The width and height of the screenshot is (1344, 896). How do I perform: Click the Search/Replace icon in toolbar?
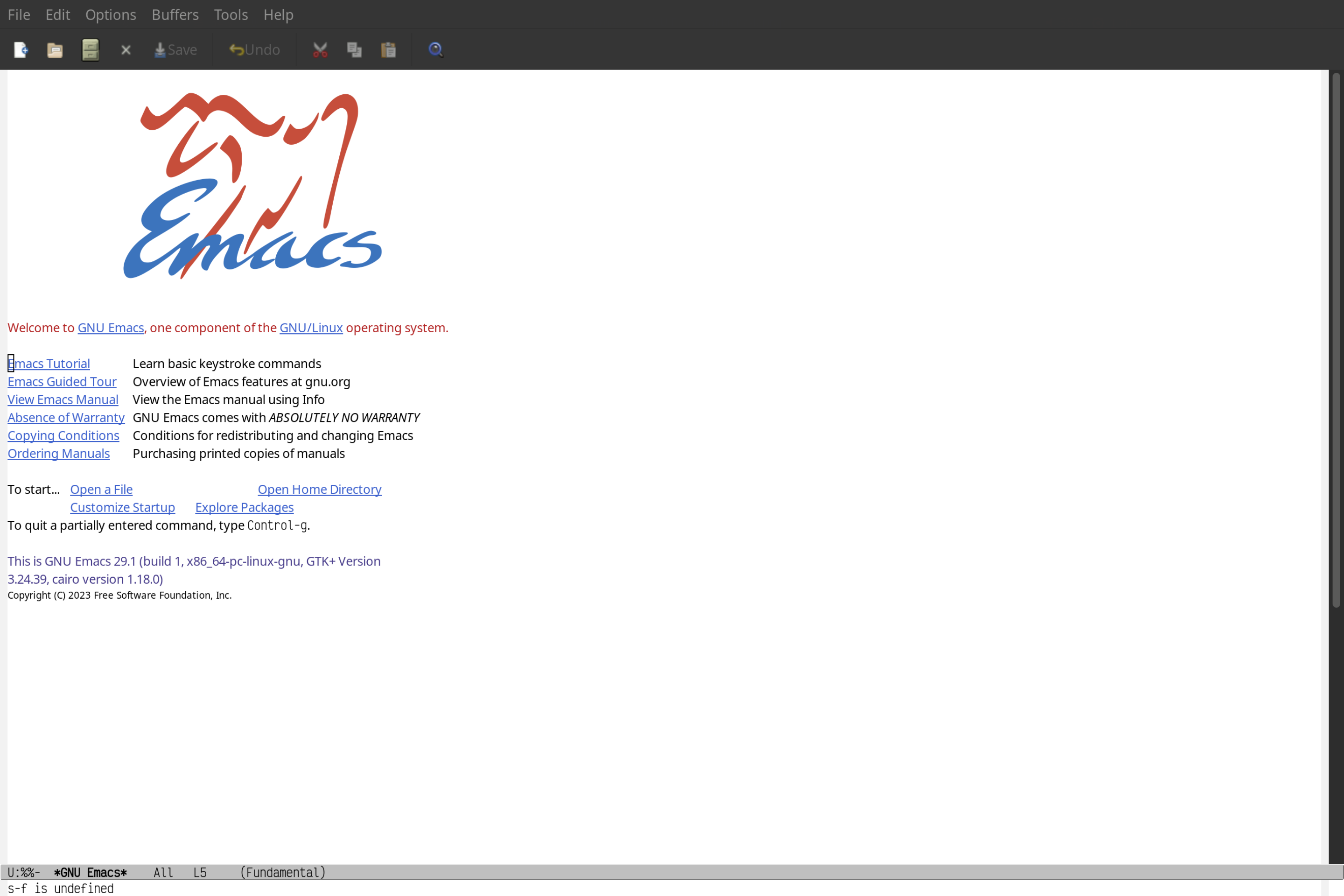tap(435, 49)
